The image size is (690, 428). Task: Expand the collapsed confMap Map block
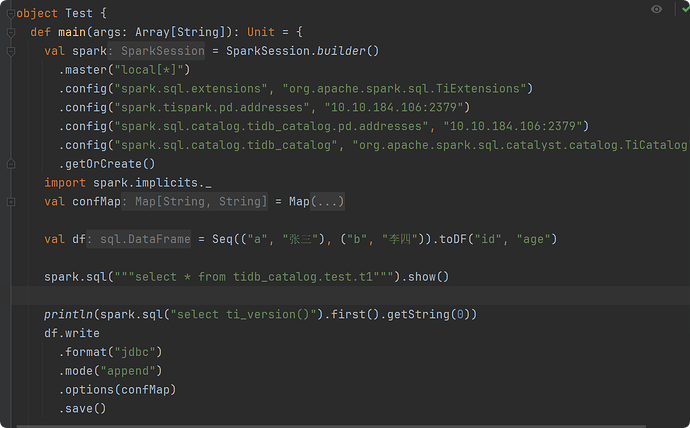(11, 202)
